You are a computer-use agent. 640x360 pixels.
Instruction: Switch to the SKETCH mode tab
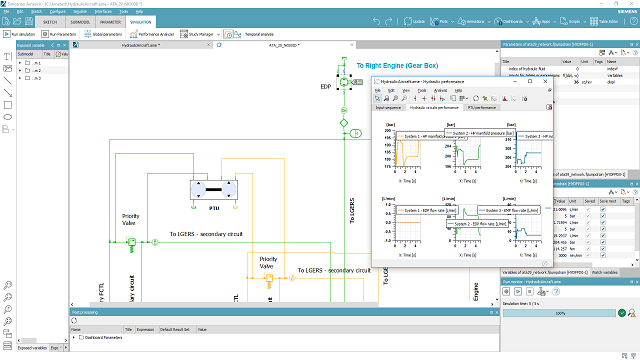(50, 22)
